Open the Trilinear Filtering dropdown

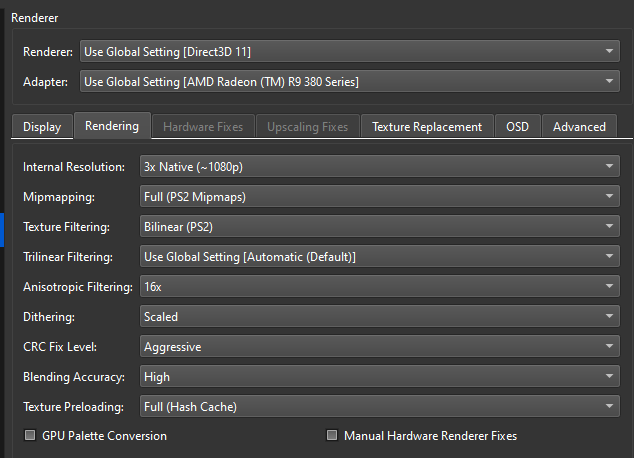[379, 257]
